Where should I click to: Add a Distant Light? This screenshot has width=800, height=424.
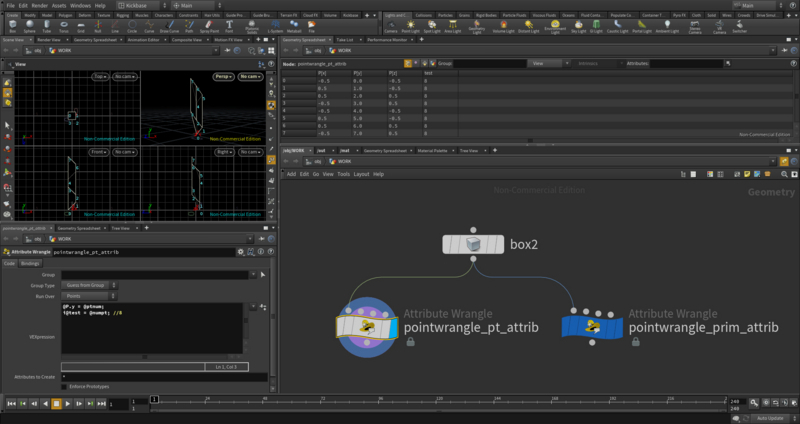(529, 26)
